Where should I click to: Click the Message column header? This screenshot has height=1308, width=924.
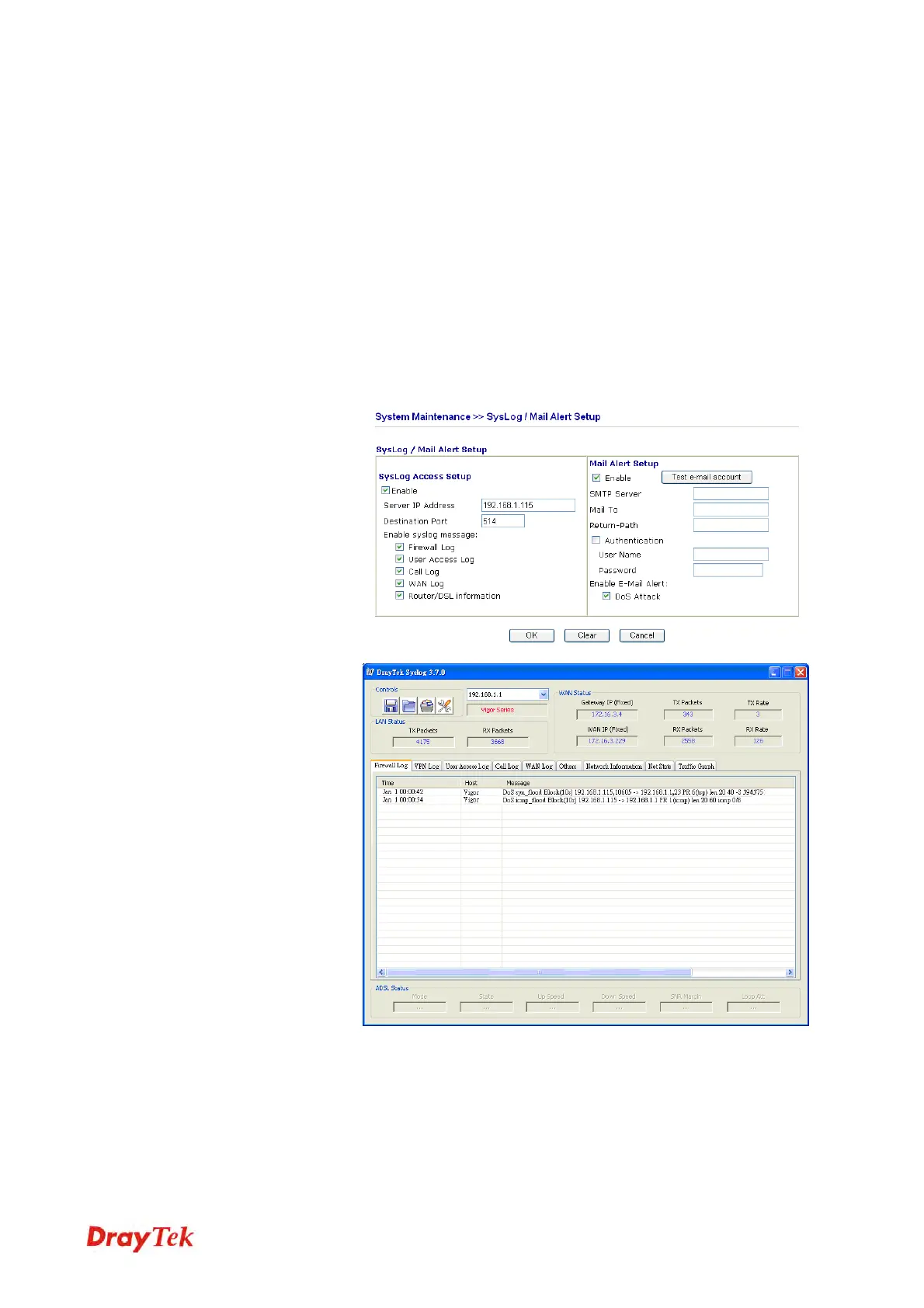(648, 782)
